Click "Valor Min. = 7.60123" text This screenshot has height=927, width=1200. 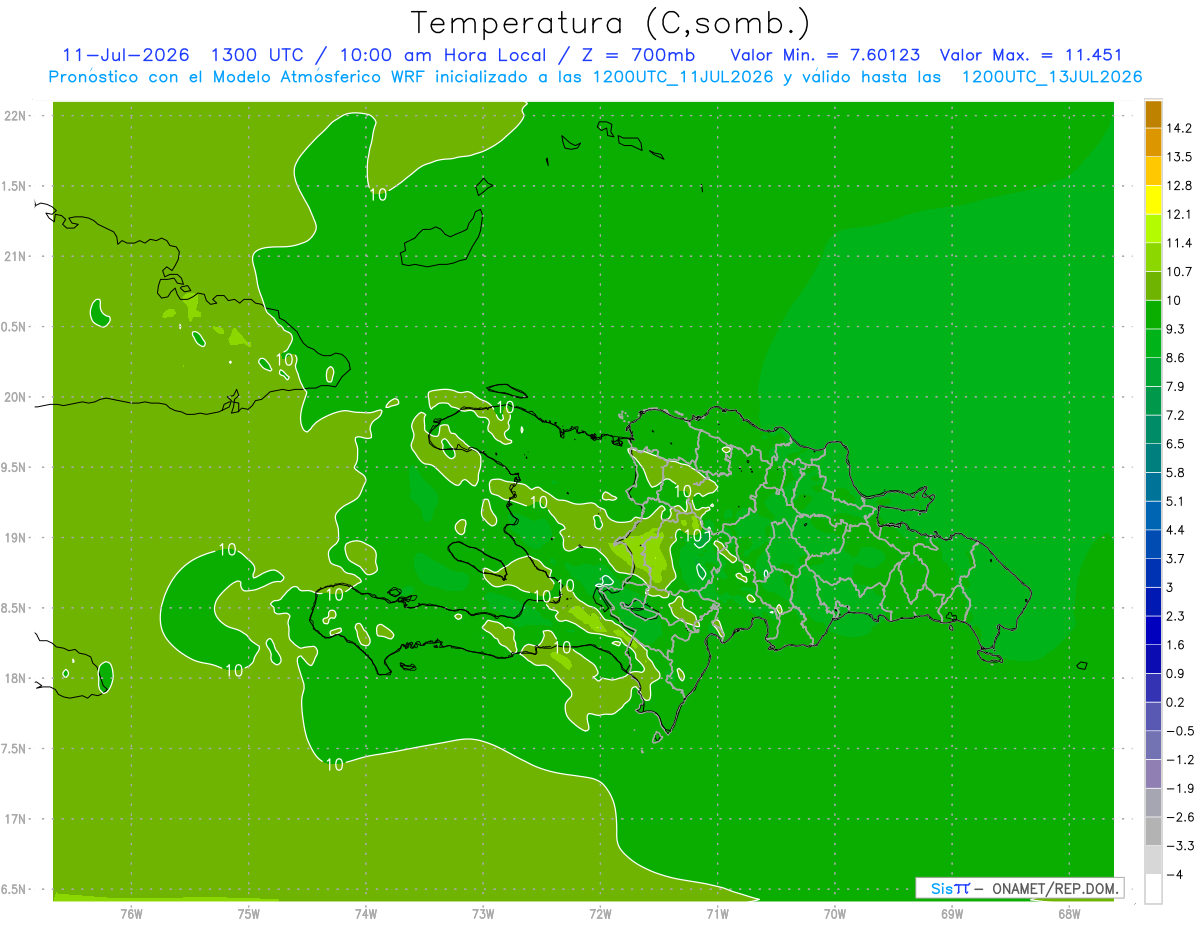coord(826,55)
